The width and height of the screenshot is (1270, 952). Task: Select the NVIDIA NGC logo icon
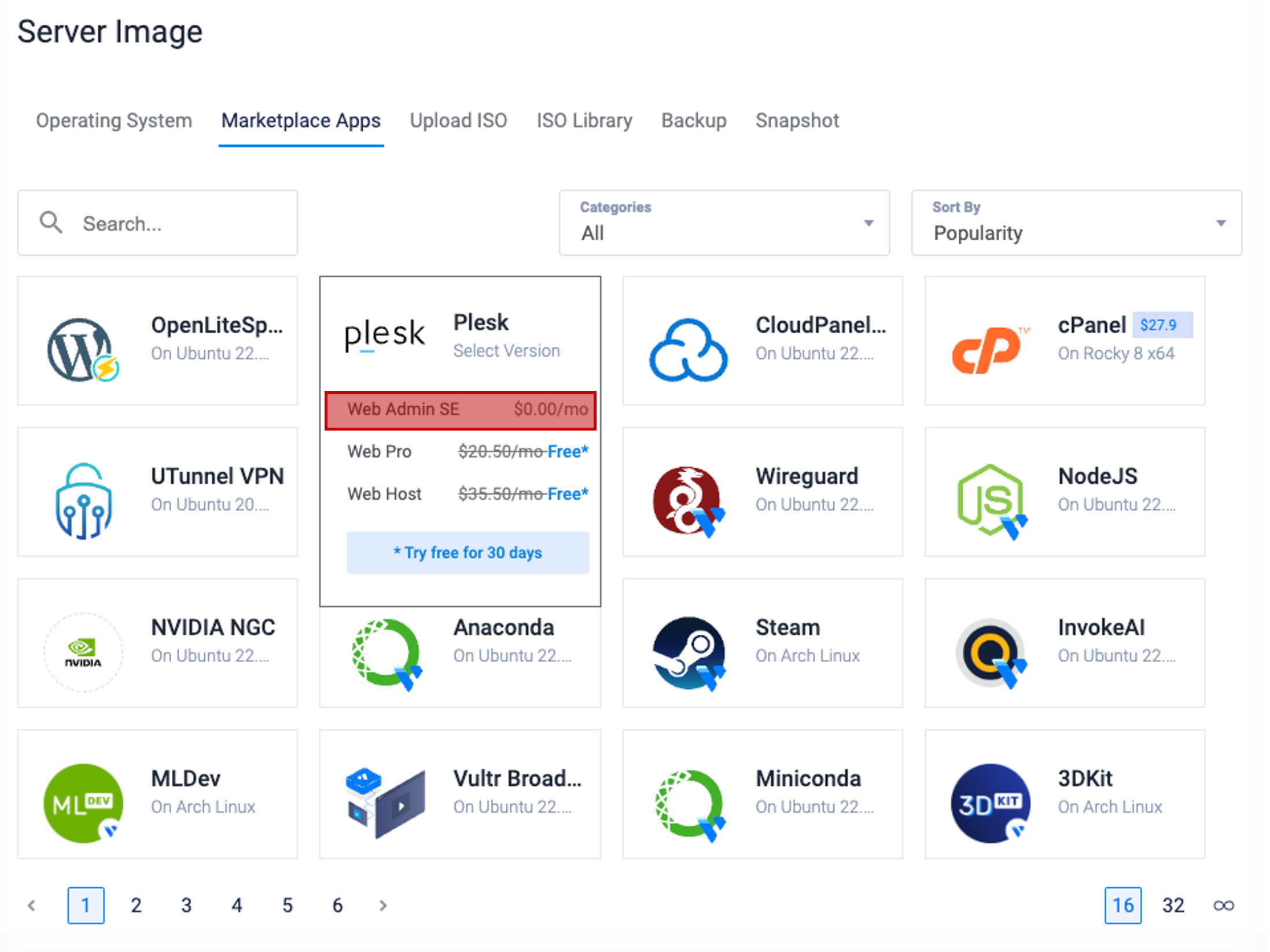(x=83, y=652)
